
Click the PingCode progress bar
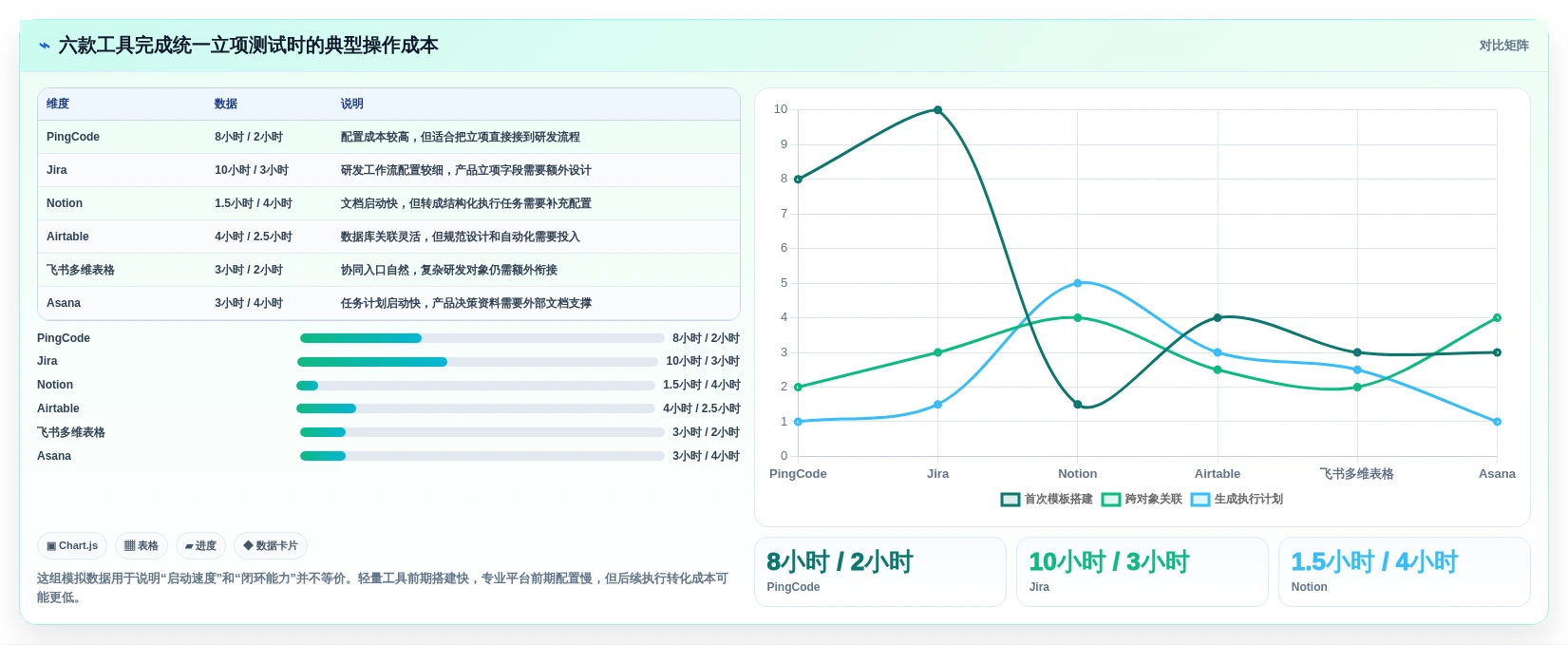(x=482, y=338)
